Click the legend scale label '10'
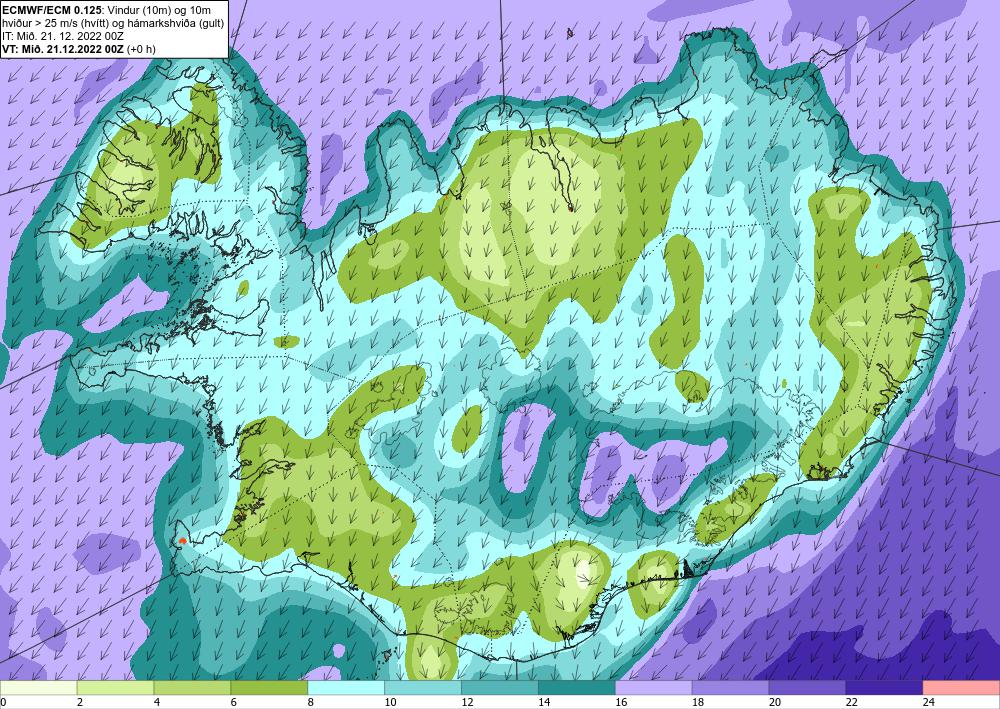The width and height of the screenshot is (1000, 709). click(x=390, y=703)
